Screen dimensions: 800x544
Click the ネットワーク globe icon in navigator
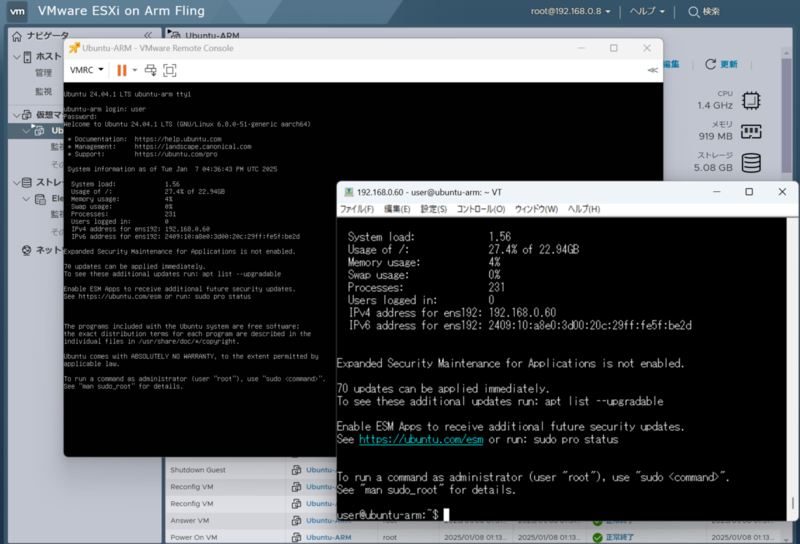click(x=27, y=250)
